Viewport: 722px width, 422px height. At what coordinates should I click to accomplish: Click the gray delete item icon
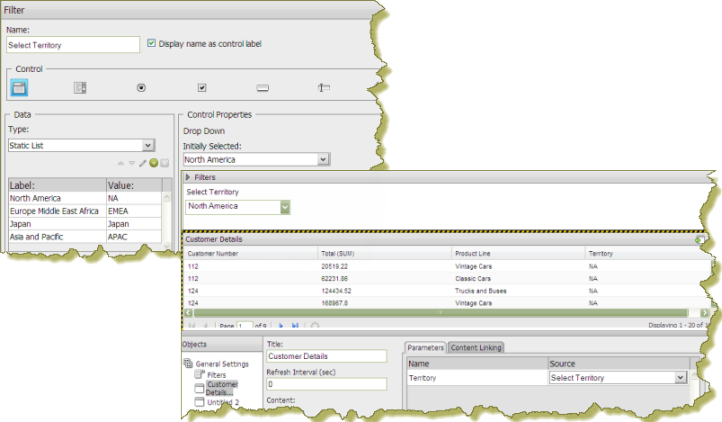pyautogui.click(x=164, y=163)
